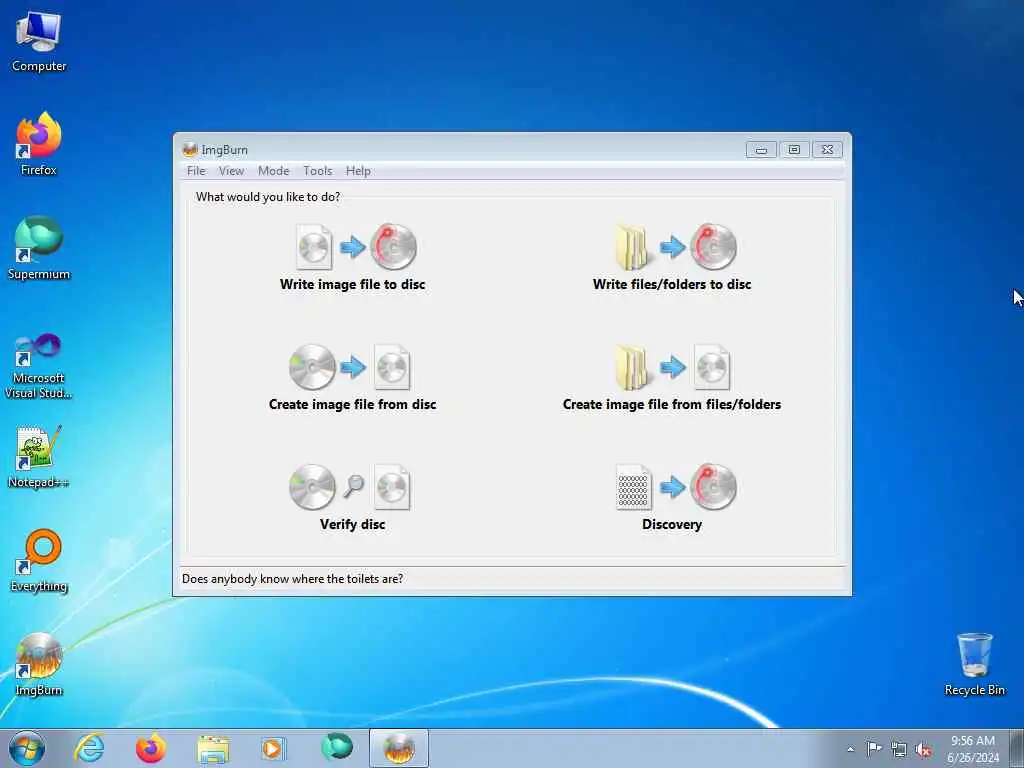Viewport: 1024px width, 768px height.
Task: Select the 'Write image file to disc' label
Action: [x=353, y=284]
